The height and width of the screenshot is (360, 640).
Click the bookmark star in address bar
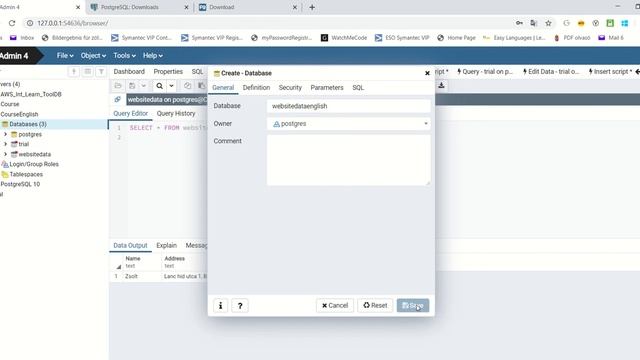548,23
